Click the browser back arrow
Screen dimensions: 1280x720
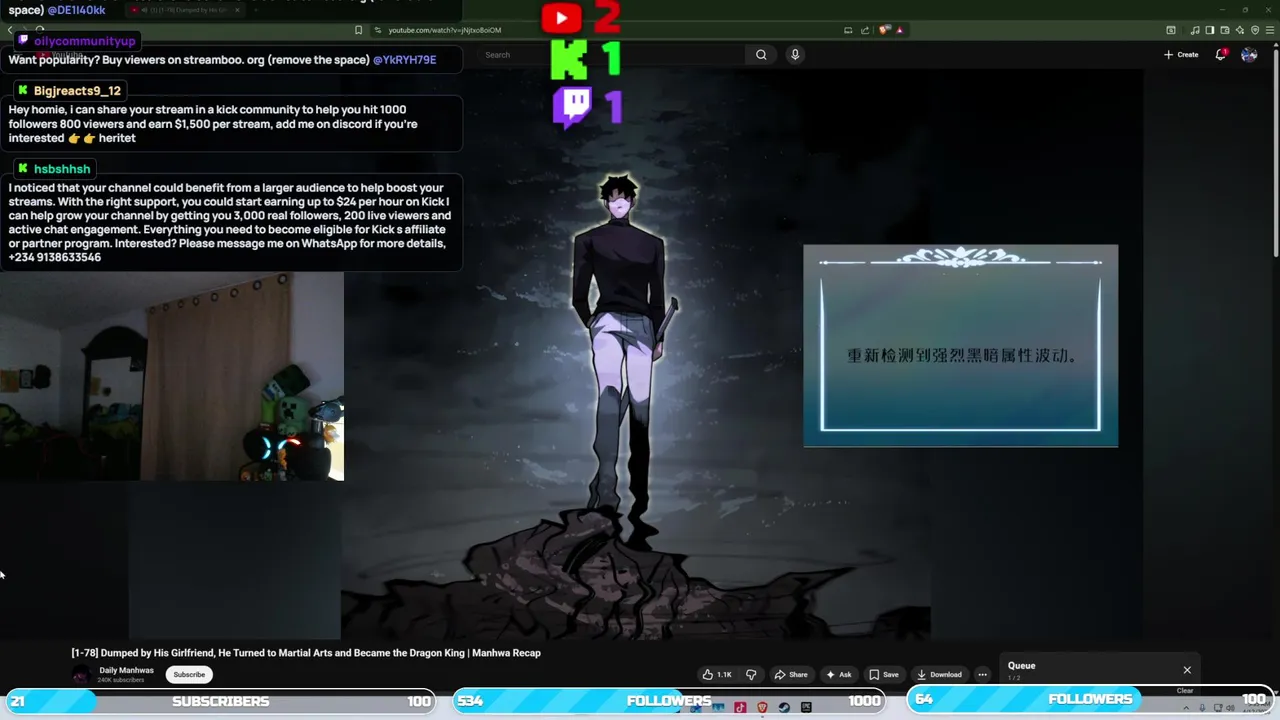click(x=10, y=30)
